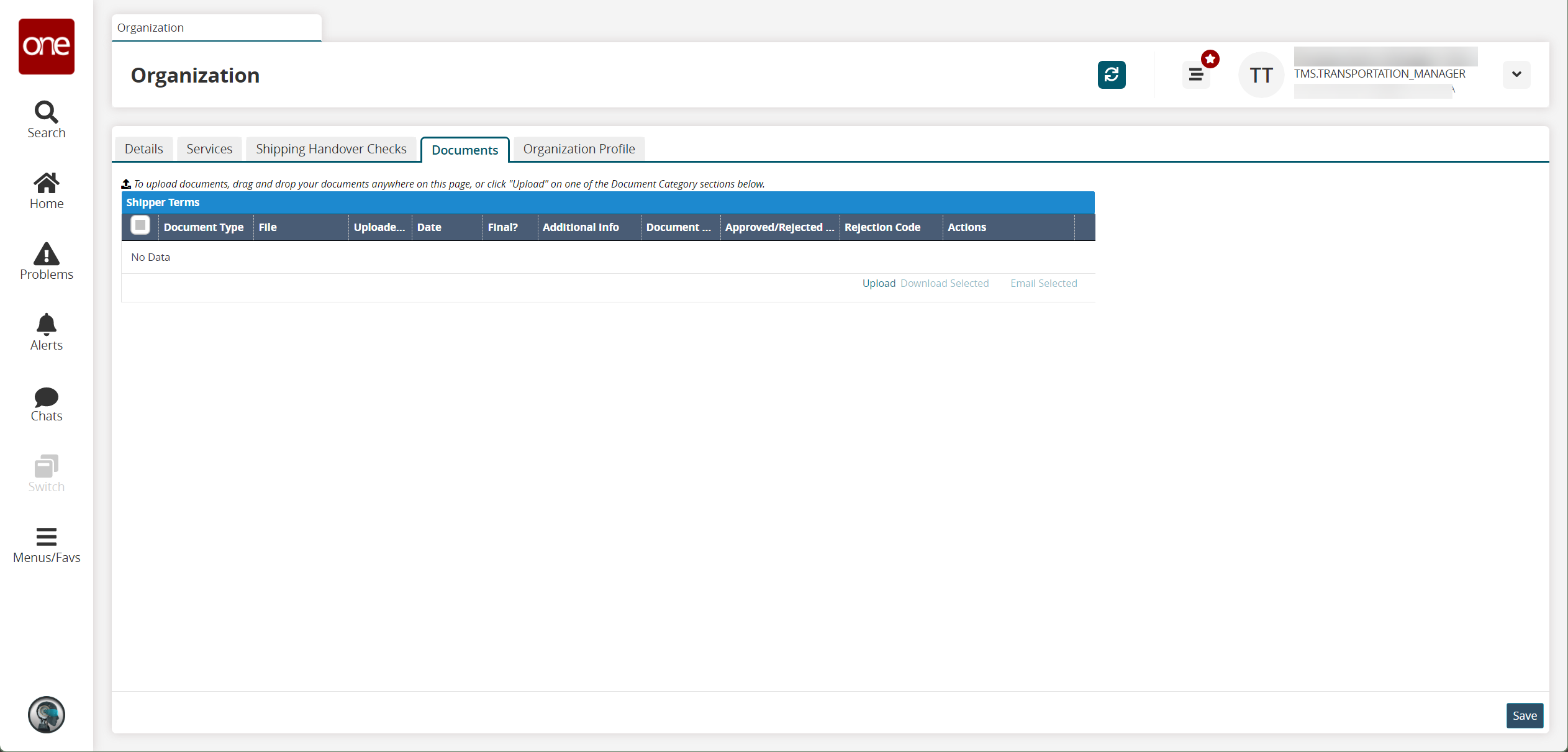The height and width of the screenshot is (752, 1568).
Task: Open Search from the sidebar
Action: click(x=47, y=120)
